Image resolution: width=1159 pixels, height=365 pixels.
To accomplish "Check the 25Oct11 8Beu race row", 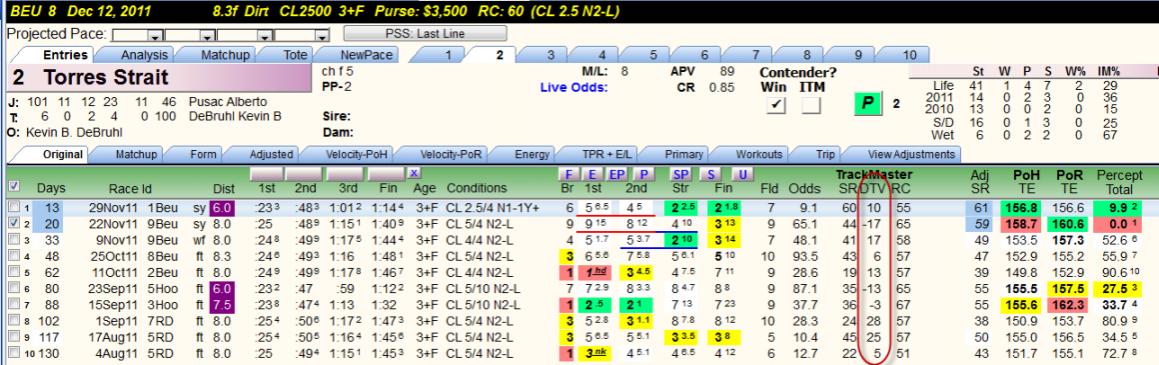I will [x=13, y=256].
